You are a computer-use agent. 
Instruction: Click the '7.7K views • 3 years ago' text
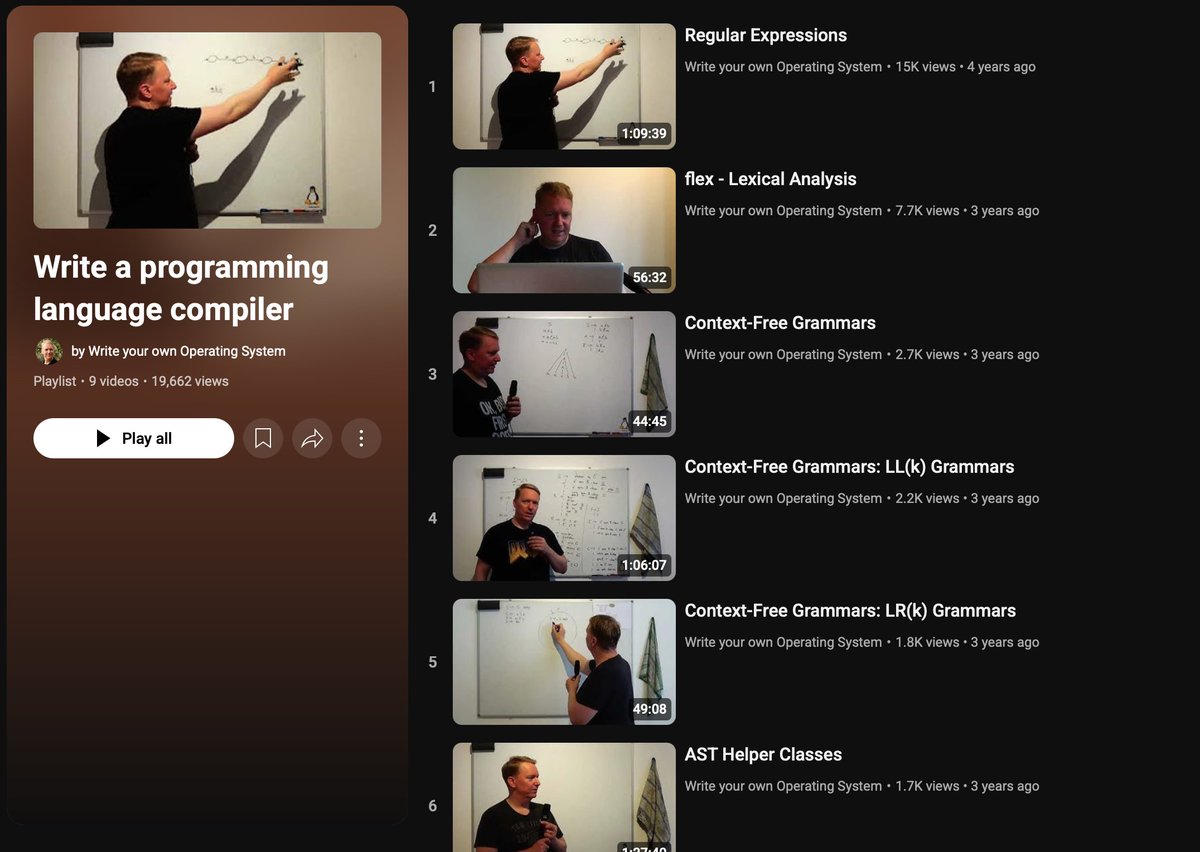tap(967, 211)
